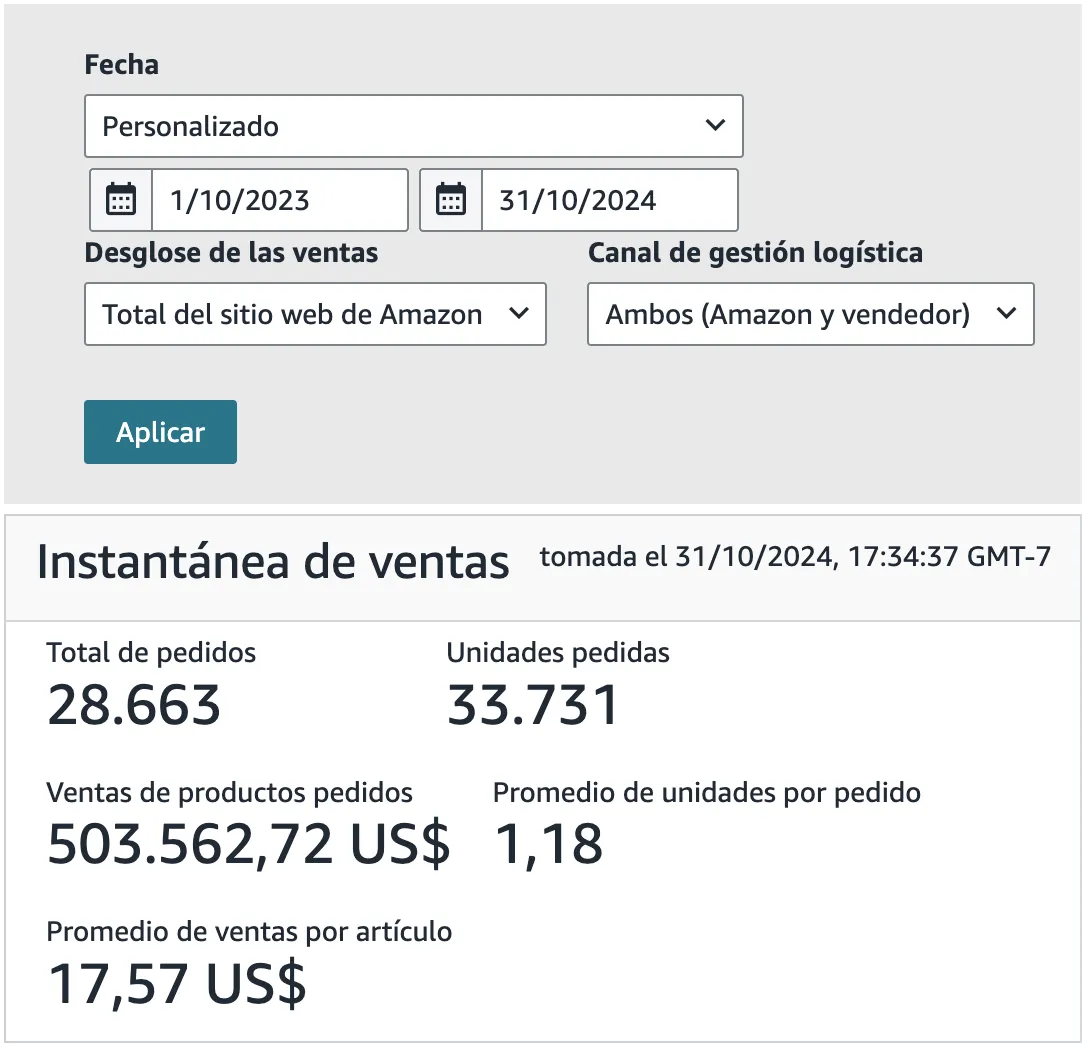Select the Unidades pedidas value 33.731
1082x1044 pixels.
tap(533, 706)
